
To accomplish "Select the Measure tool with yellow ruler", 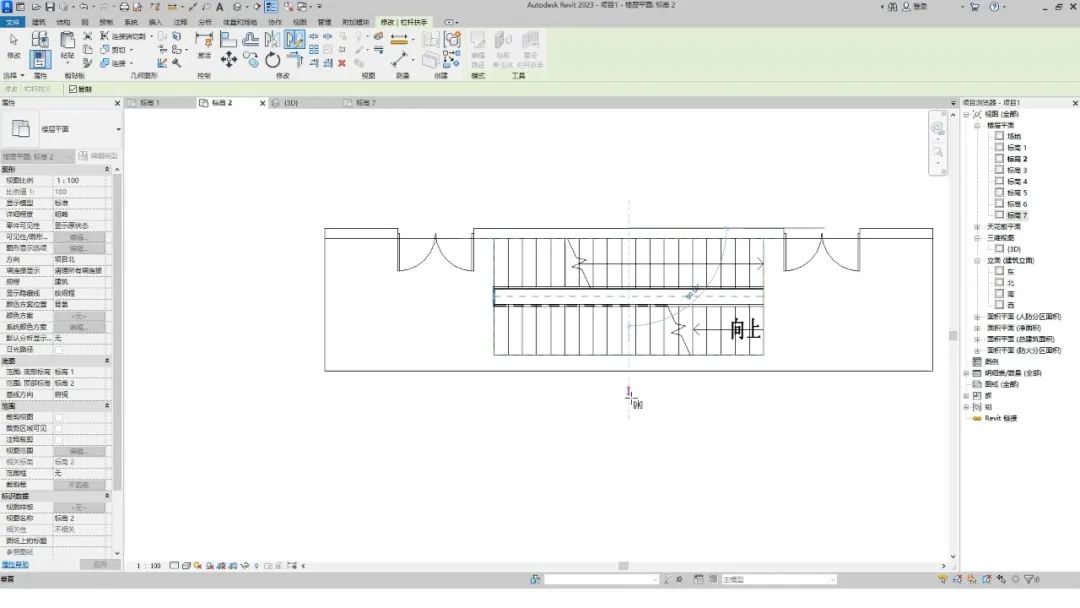I will tap(399, 40).
